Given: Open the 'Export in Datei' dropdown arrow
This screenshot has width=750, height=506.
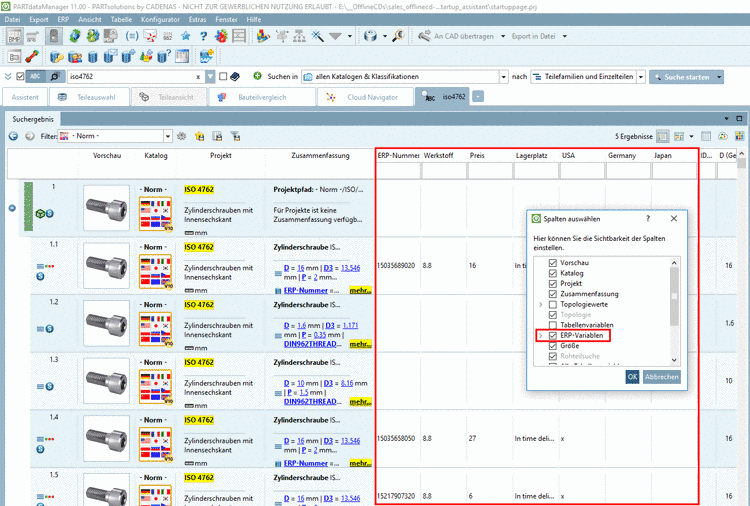Looking at the screenshot, I should coord(564,36).
